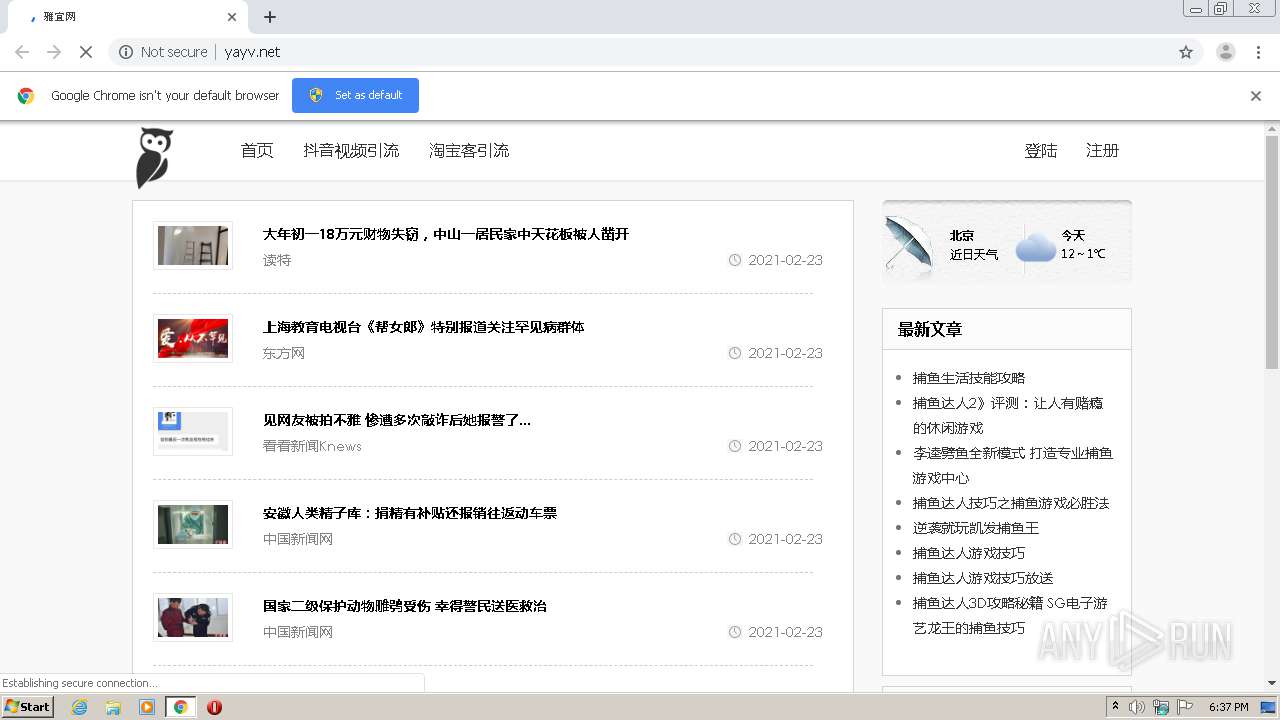Click the page vertical scrollbar thumb
The width and height of the screenshot is (1280, 720).
click(1272, 251)
